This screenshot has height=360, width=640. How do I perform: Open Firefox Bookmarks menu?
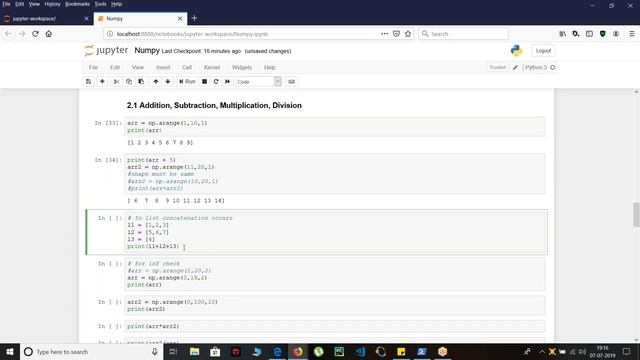point(77,4)
